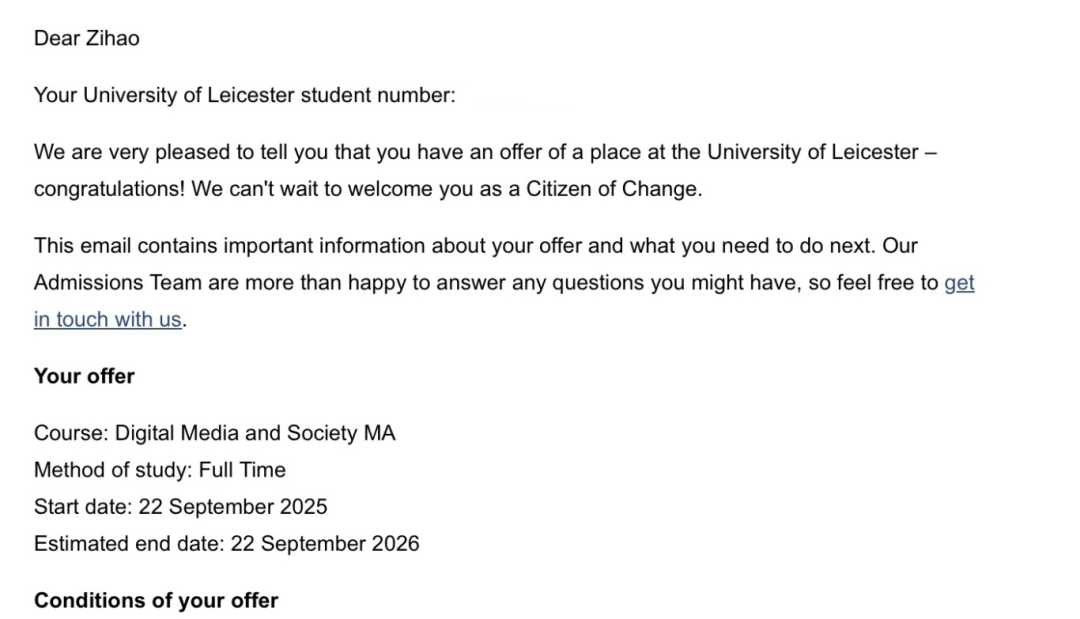Screen dimensions: 1080x619
Task: Click the blank student number value area
Action: (x=494, y=96)
